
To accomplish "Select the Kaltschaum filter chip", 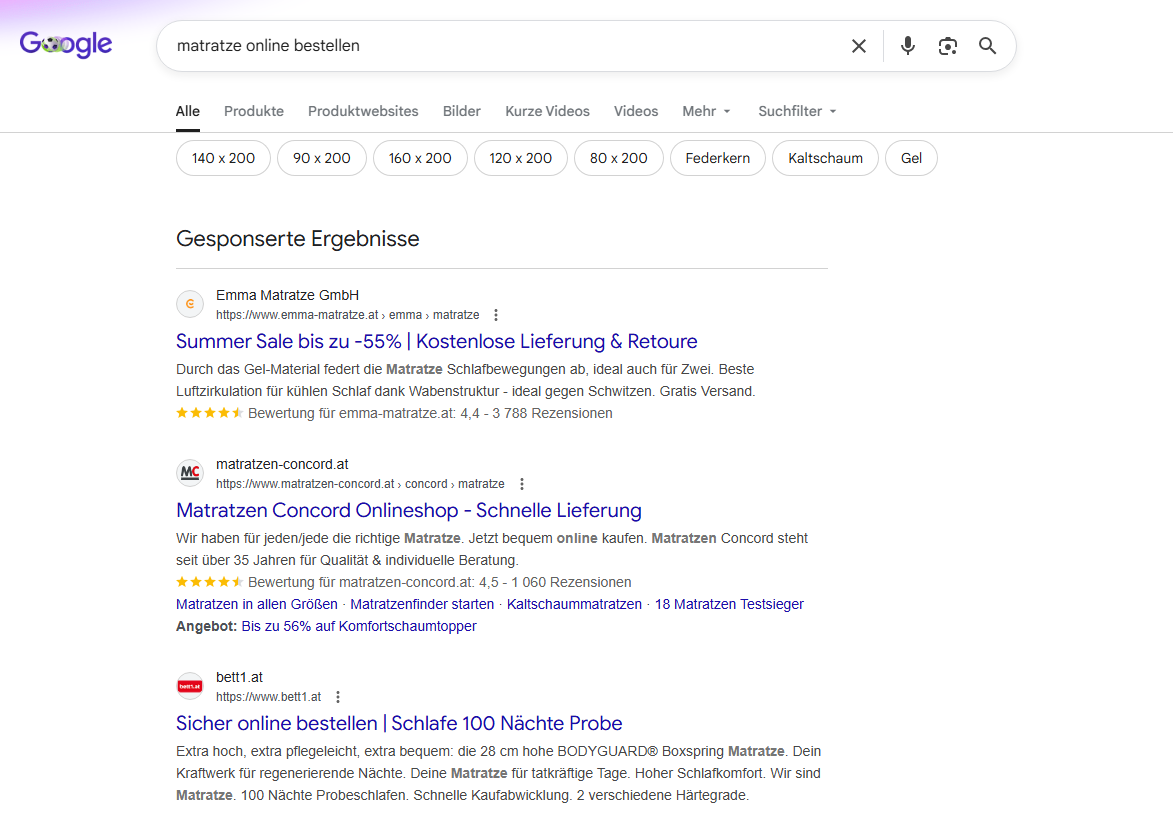I will [x=825, y=158].
